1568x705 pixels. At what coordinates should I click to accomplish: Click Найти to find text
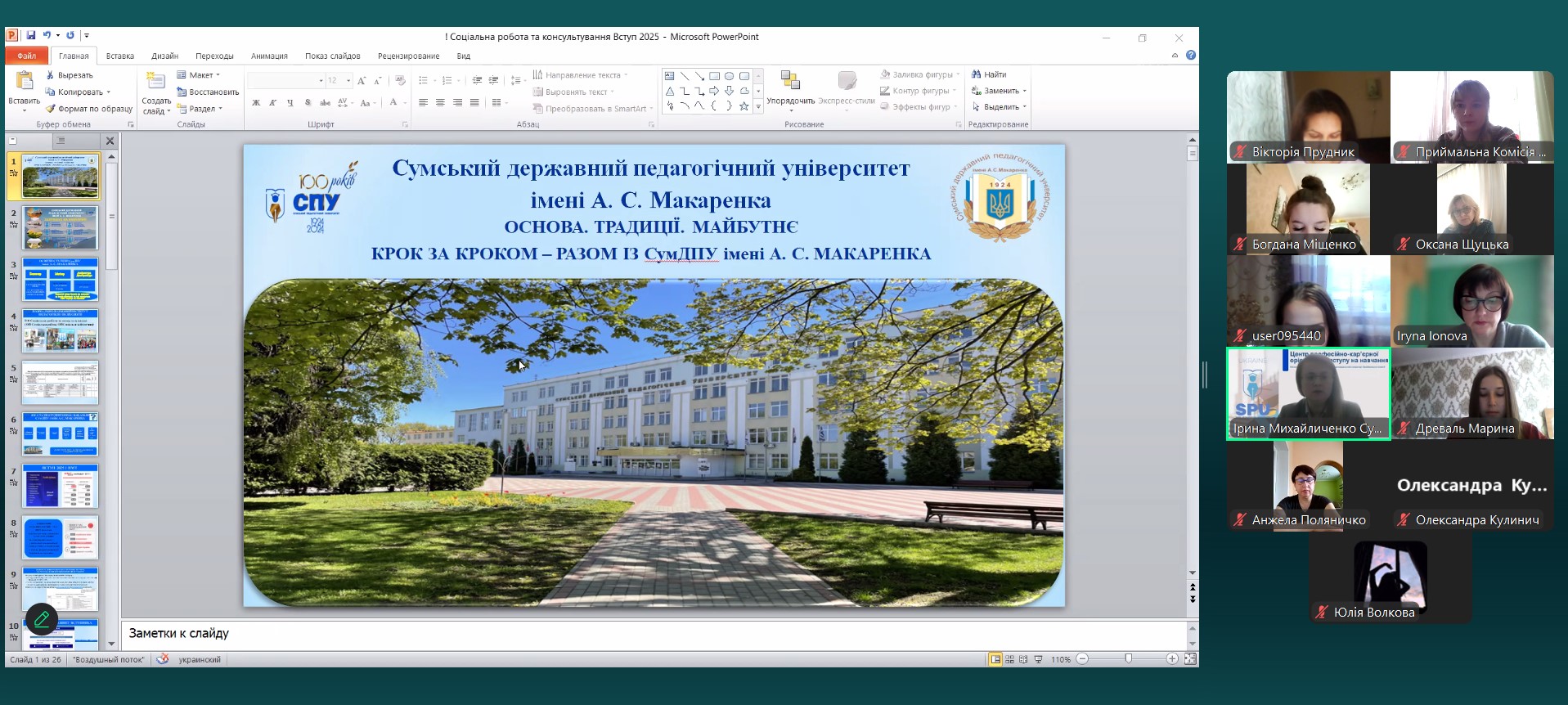click(989, 74)
